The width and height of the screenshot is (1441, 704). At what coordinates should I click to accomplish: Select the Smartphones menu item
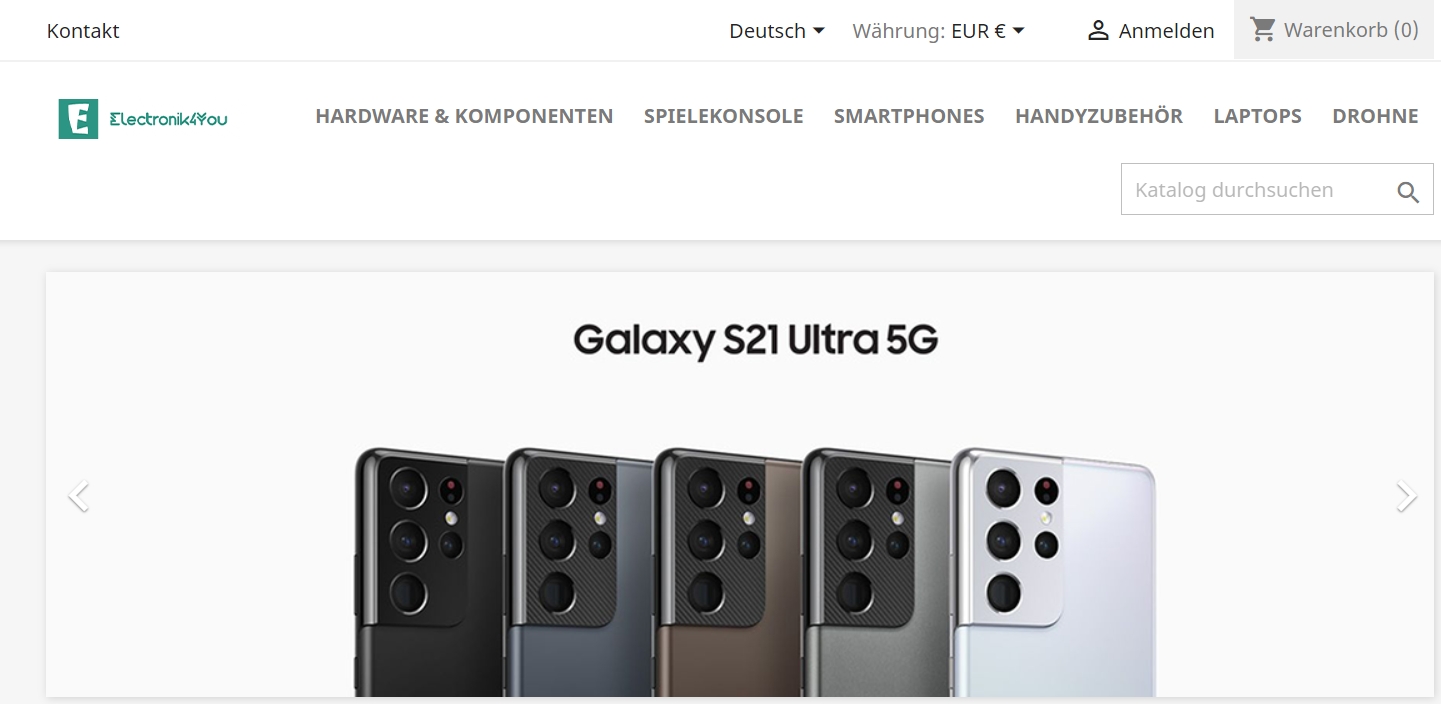coord(909,116)
